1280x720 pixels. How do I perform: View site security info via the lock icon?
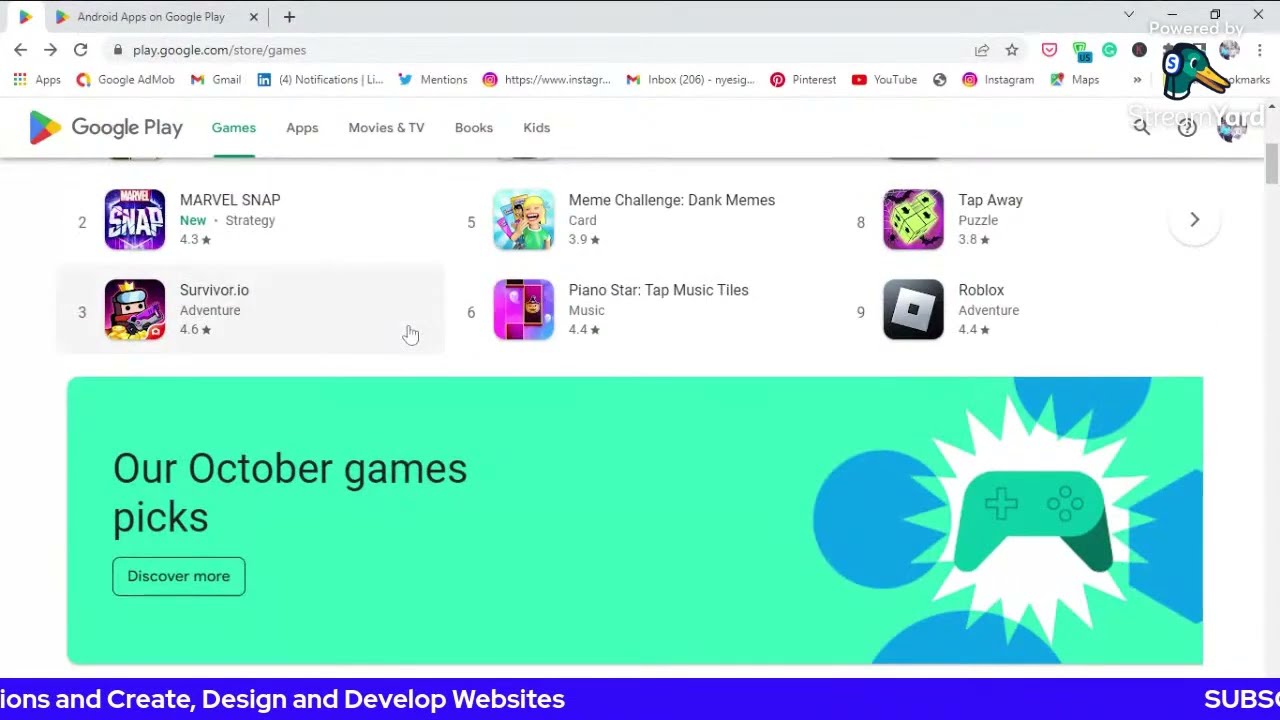point(118,50)
